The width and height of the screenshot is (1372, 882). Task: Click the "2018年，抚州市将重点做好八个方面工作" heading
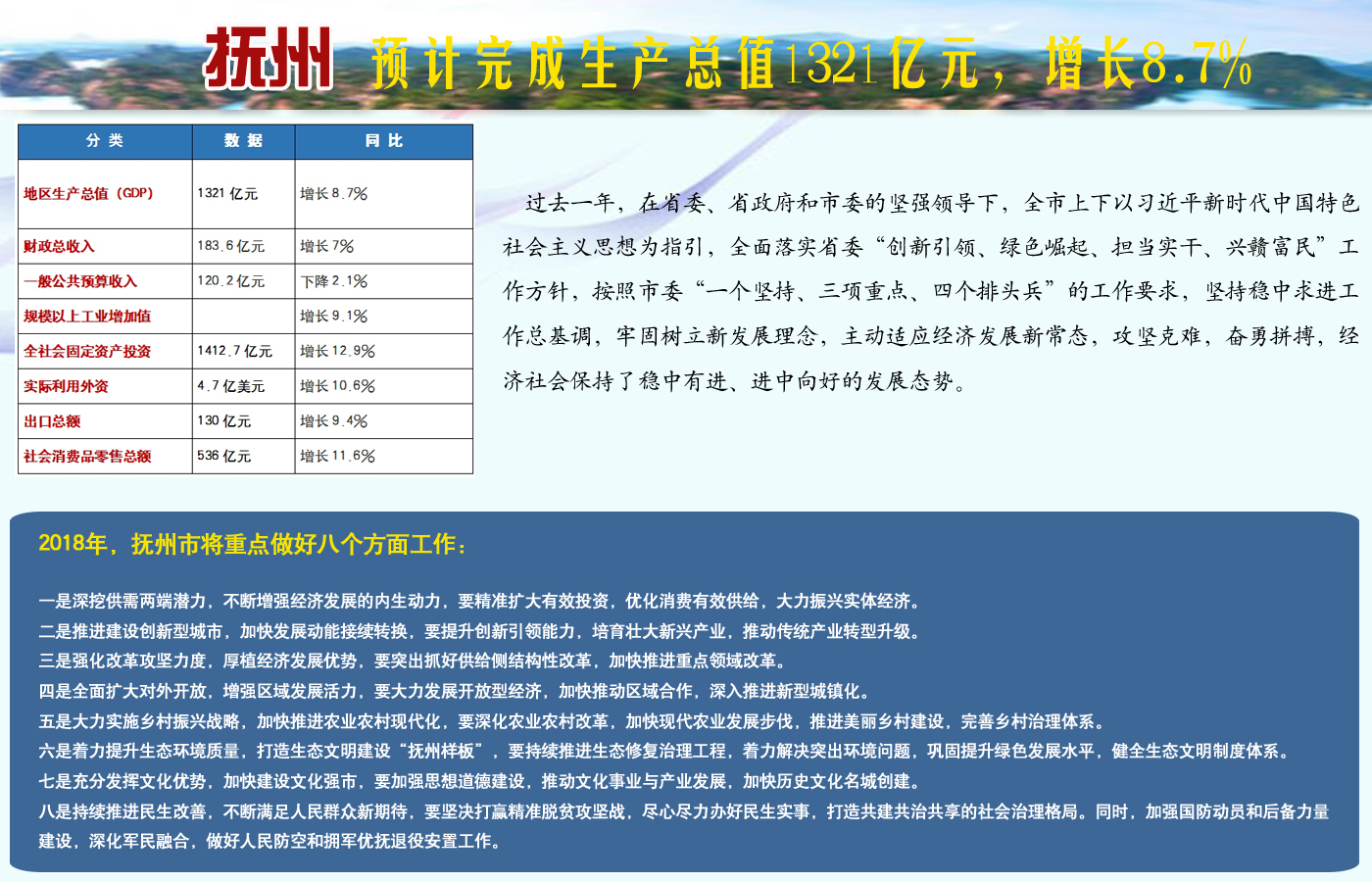pyautogui.click(x=253, y=544)
